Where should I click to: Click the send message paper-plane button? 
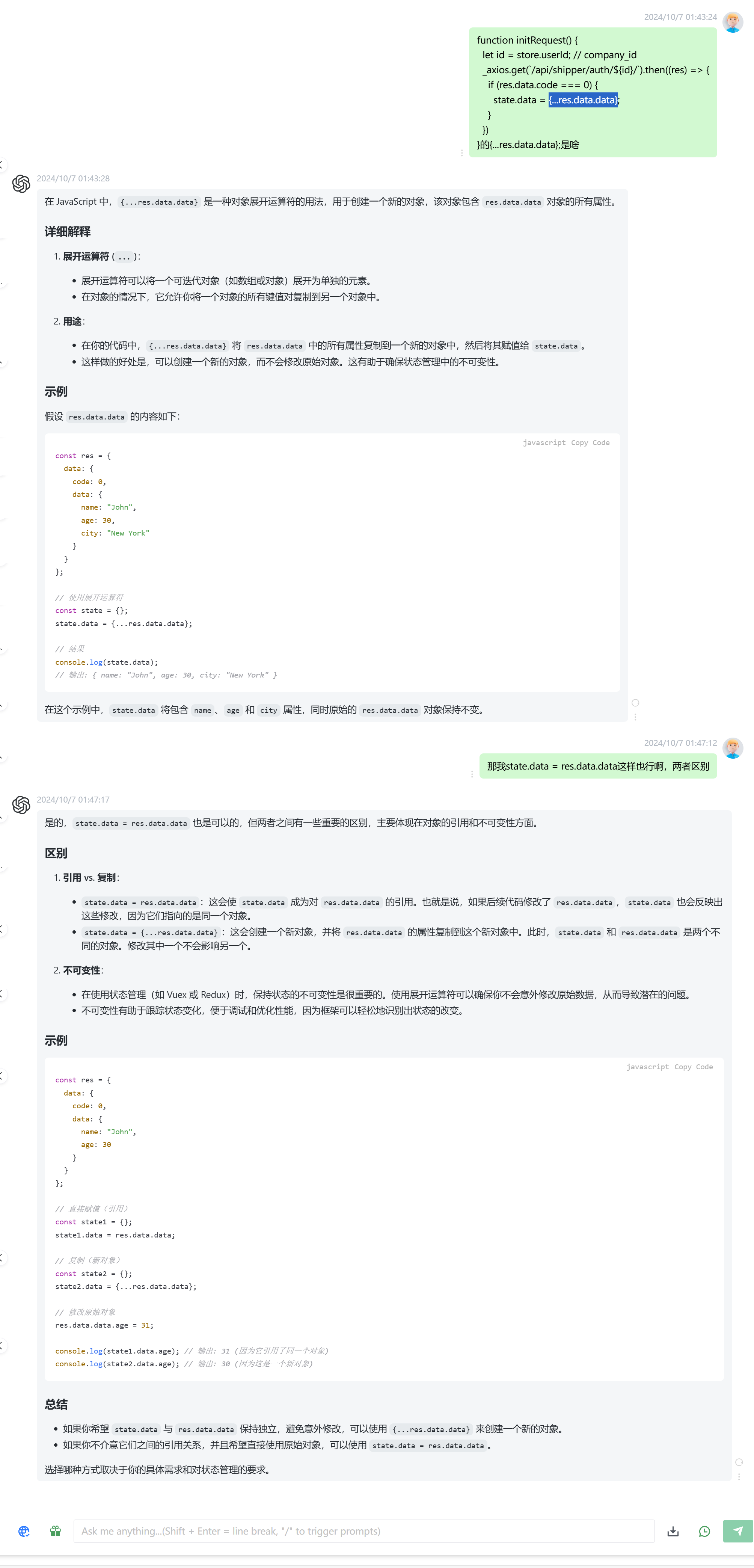[x=737, y=1531]
